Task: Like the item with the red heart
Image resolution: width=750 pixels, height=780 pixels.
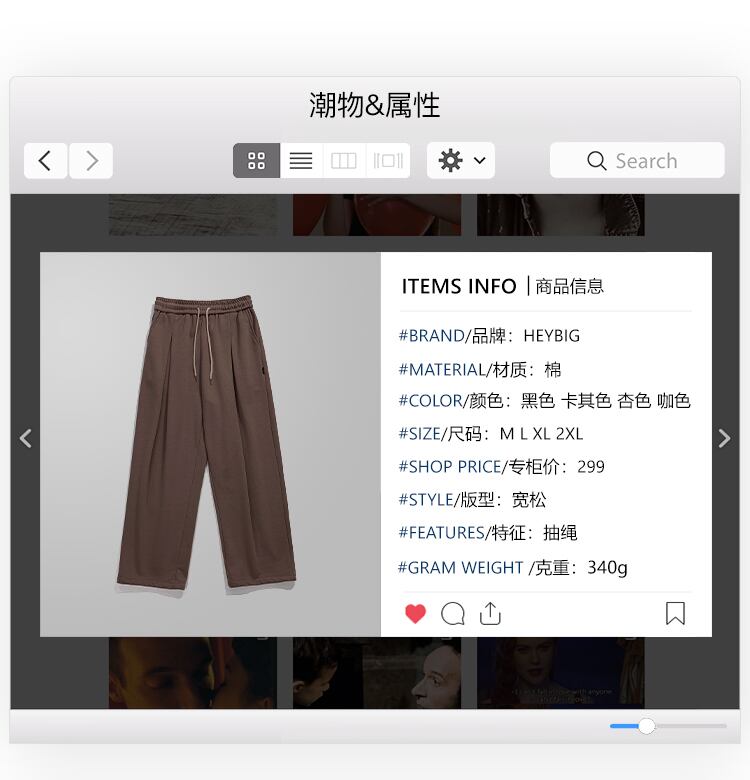Action: coord(415,613)
